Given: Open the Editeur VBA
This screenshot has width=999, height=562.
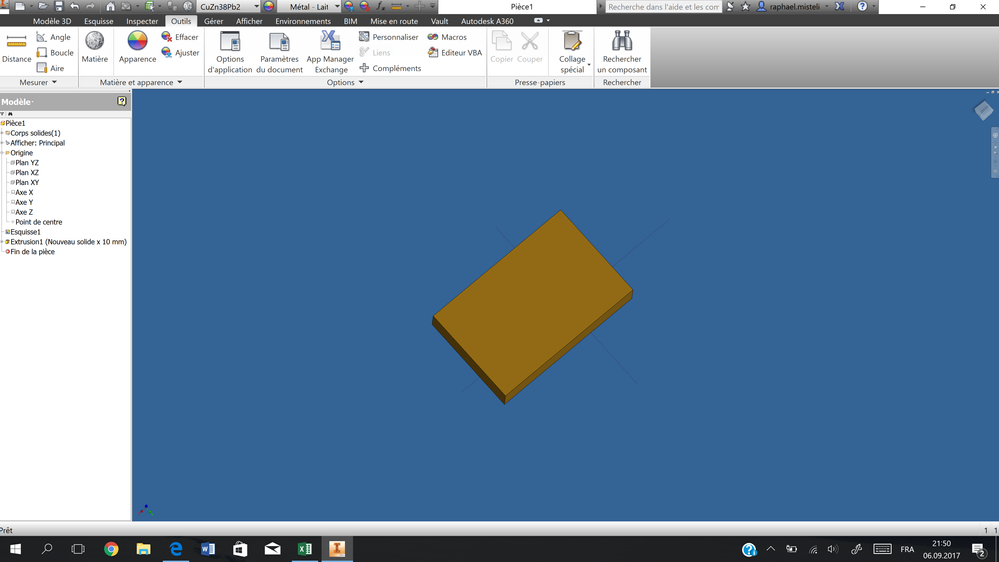Looking at the screenshot, I should [x=455, y=52].
